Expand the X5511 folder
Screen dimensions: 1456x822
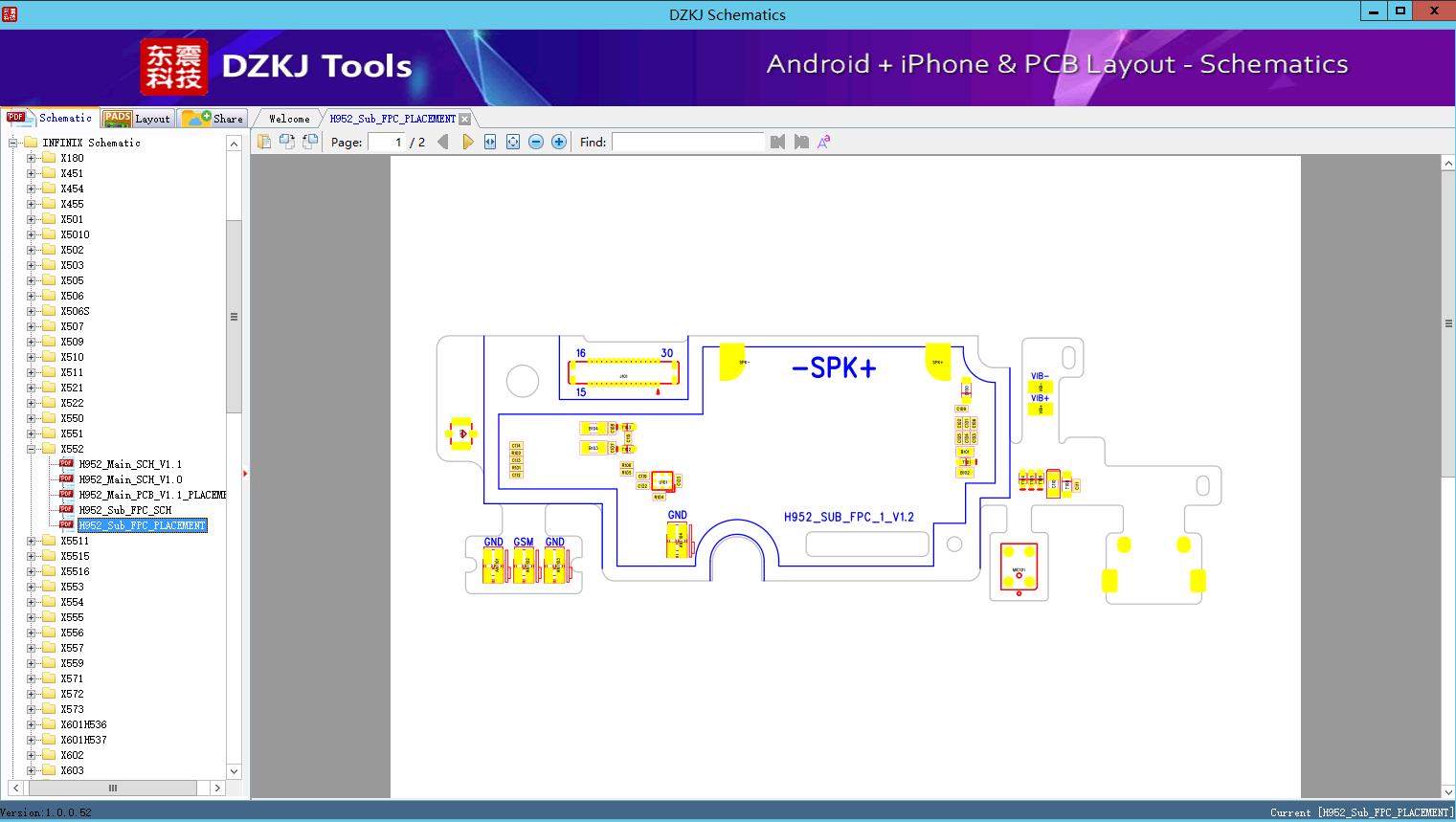click(32, 541)
